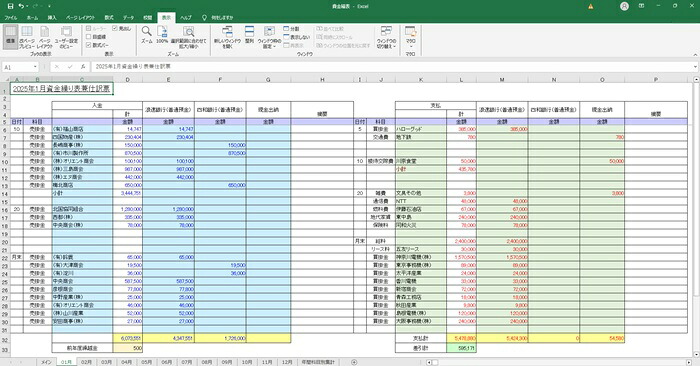Open the マクロ macros dropdown
700x366 pixels.
pyautogui.click(x=411, y=37)
